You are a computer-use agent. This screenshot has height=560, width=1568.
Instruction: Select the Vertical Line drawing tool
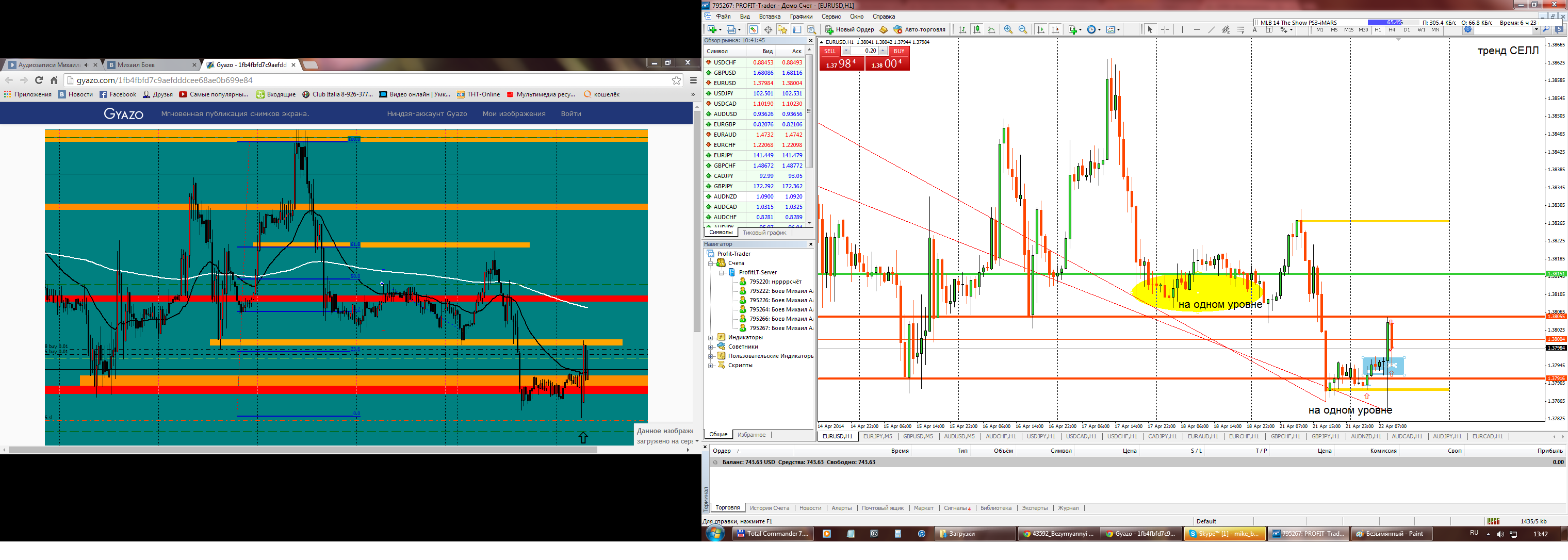[x=1183, y=30]
